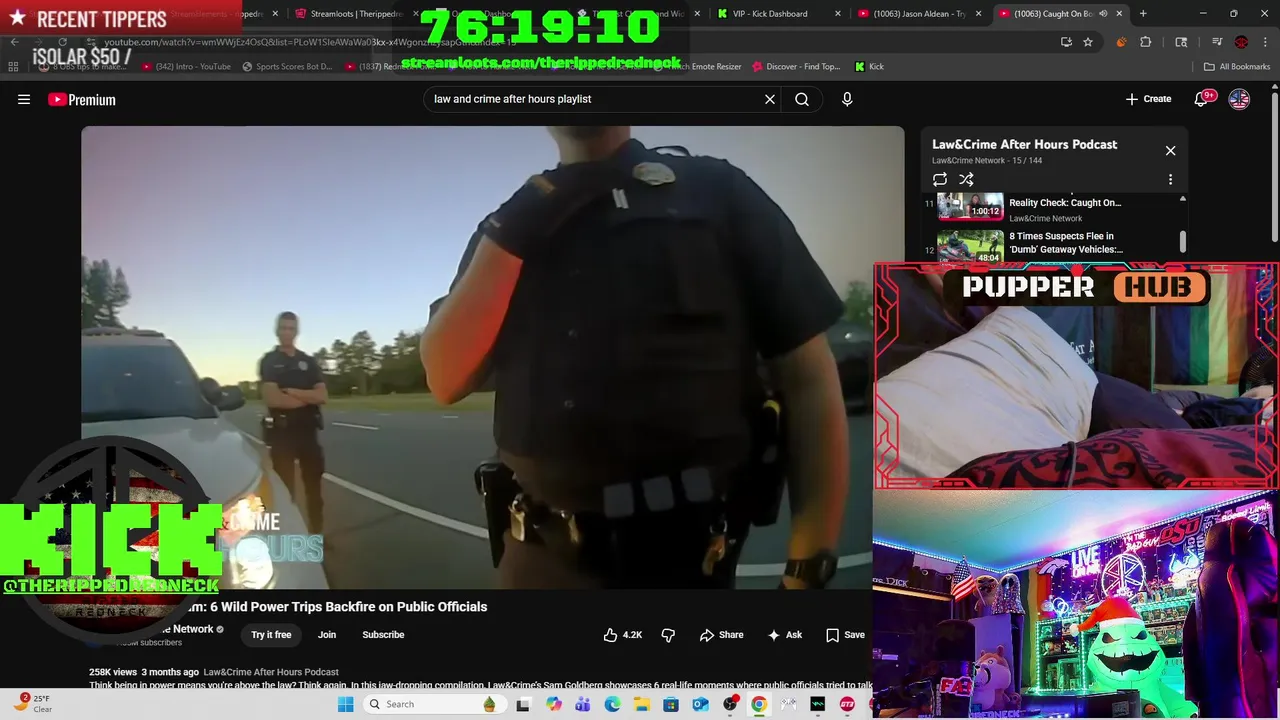Open the (342) Intro - YouTube bookmark

click(x=186, y=67)
